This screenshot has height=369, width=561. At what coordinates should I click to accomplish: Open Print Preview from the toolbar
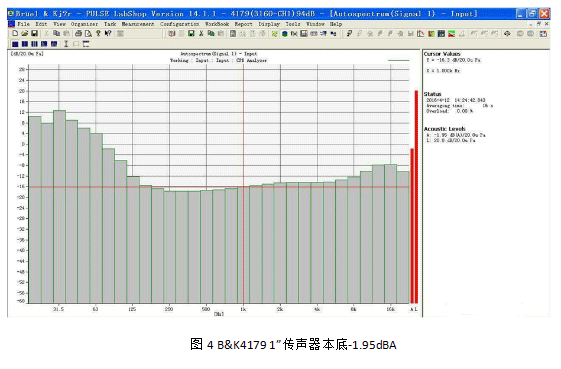click(88, 33)
